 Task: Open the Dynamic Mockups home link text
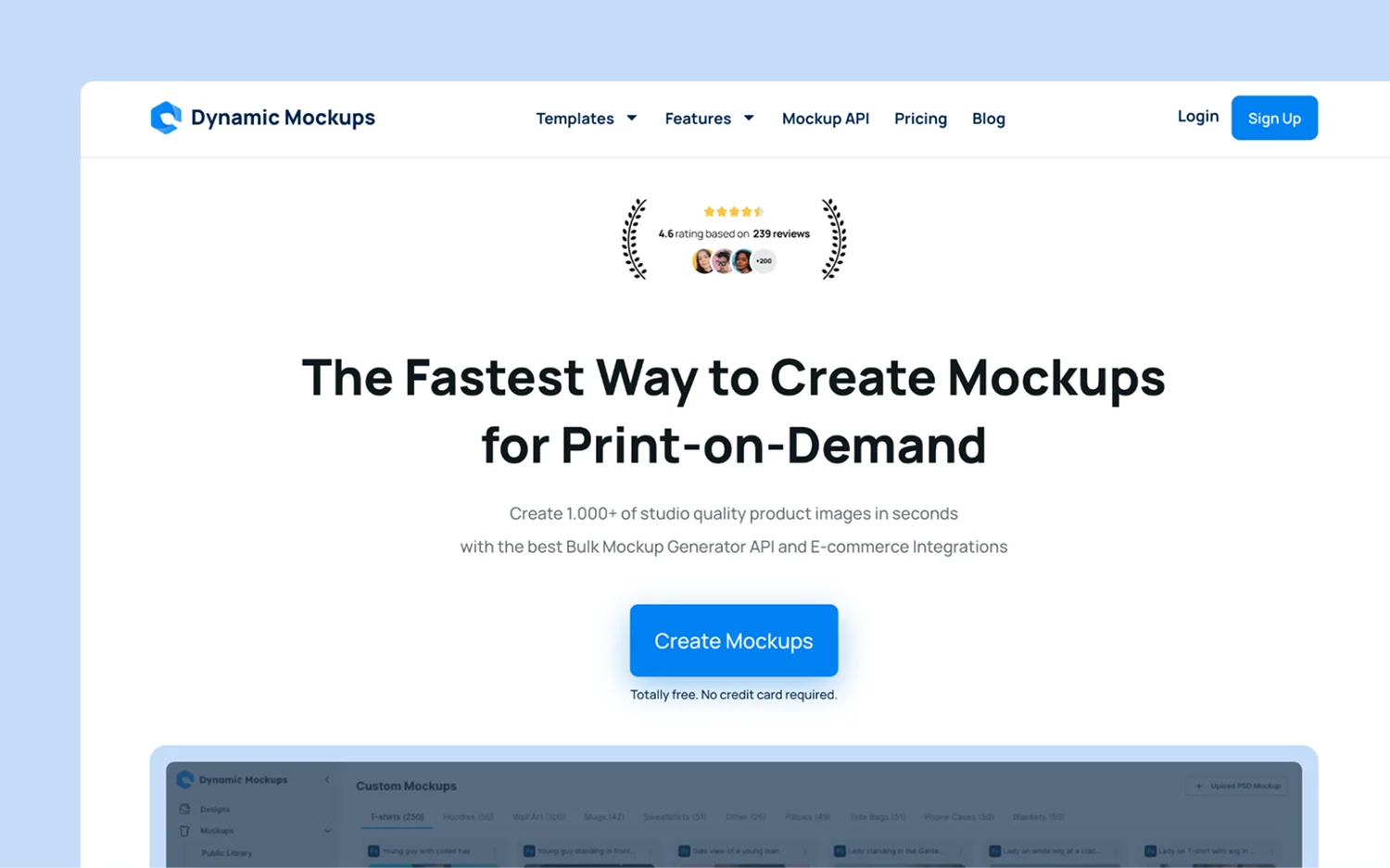[283, 118]
